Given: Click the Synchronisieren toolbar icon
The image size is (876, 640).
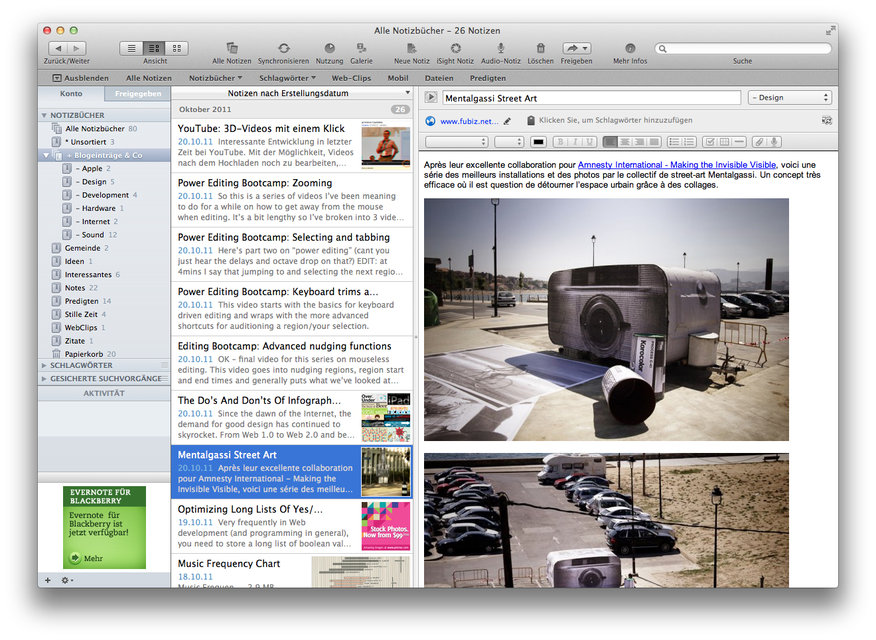Looking at the screenshot, I should tap(283, 48).
